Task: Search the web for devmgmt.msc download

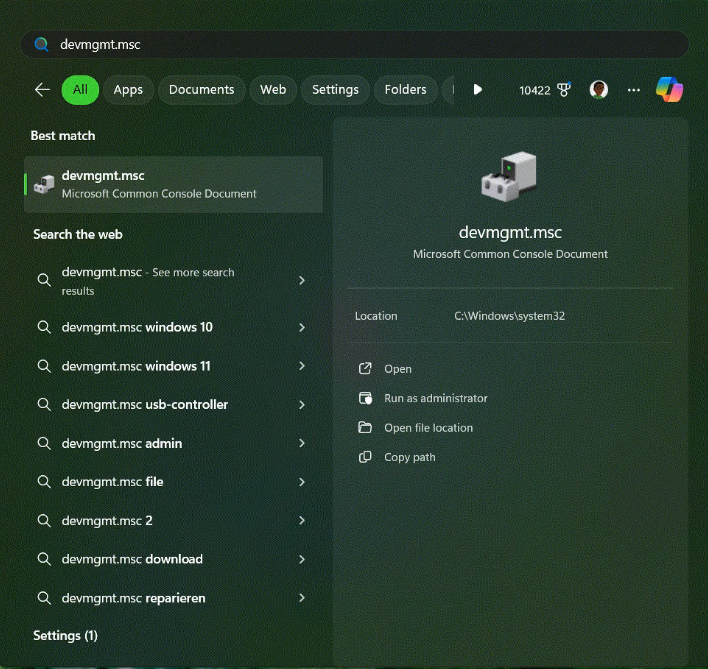Action: (x=173, y=559)
